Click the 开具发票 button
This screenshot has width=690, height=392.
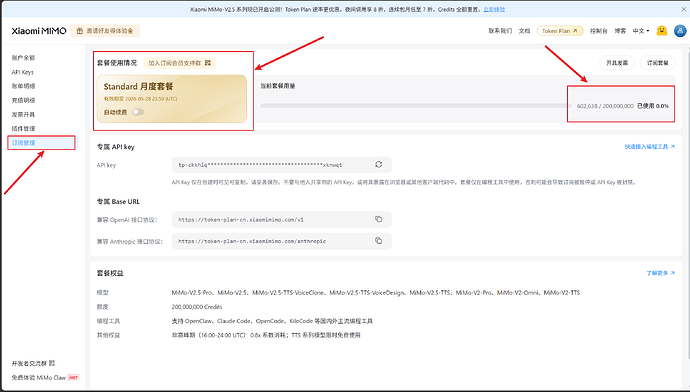617,63
